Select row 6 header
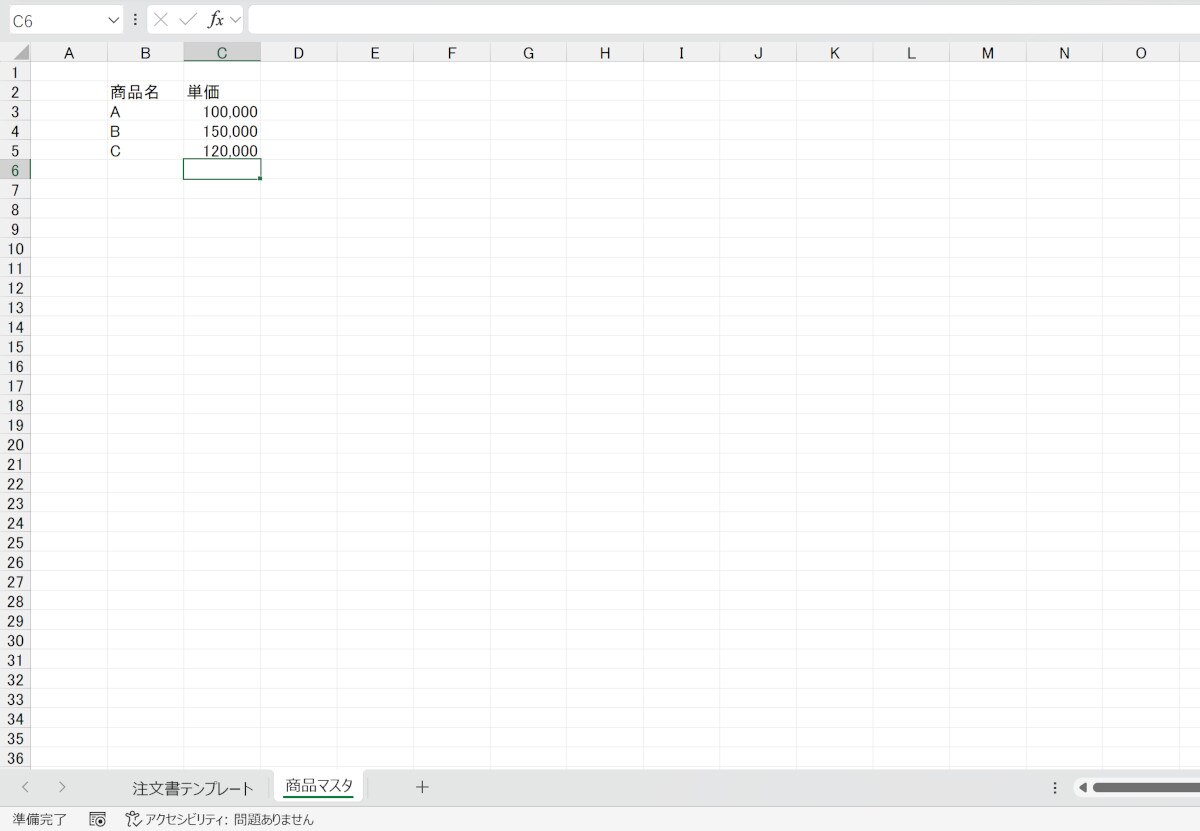 15,170
